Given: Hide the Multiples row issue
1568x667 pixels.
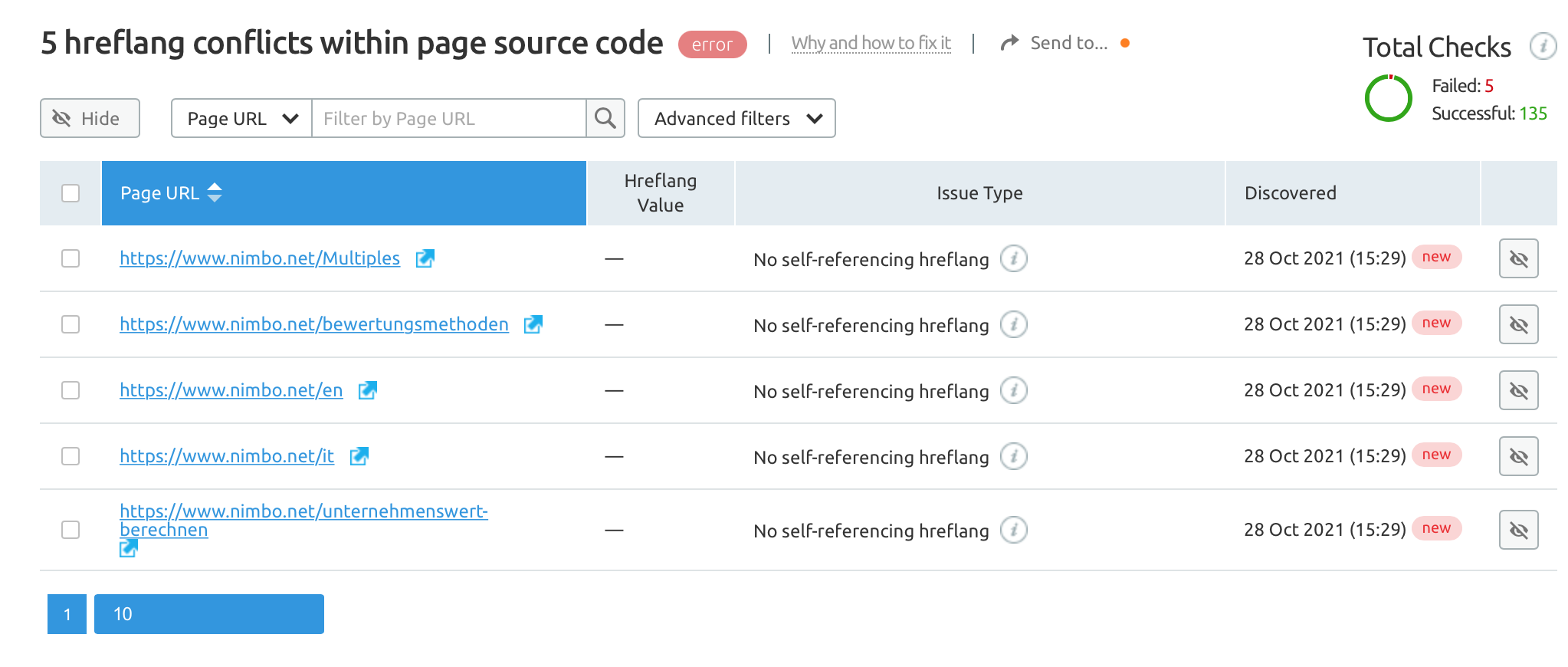Looking at the screenshot, I should (x=1518, y=259).
